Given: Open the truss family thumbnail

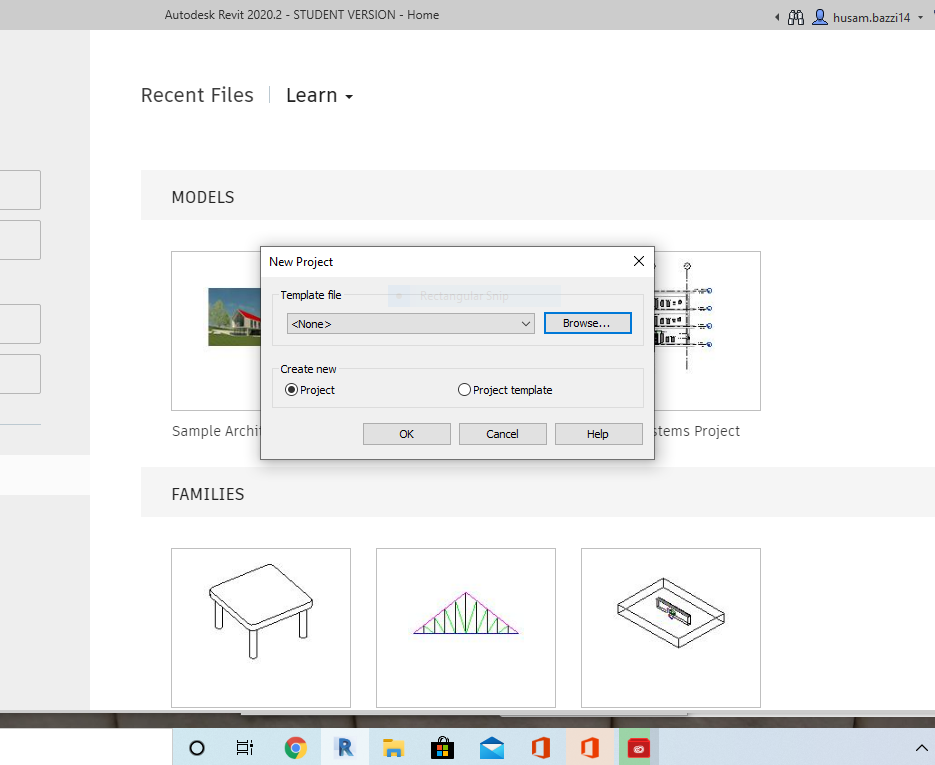Looking at the screenshot, I should 466,628.
